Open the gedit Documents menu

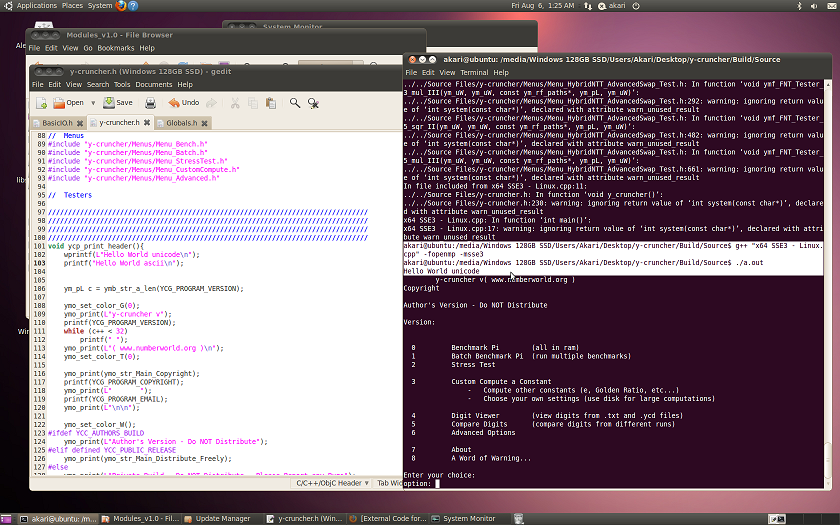coord(153,85)
